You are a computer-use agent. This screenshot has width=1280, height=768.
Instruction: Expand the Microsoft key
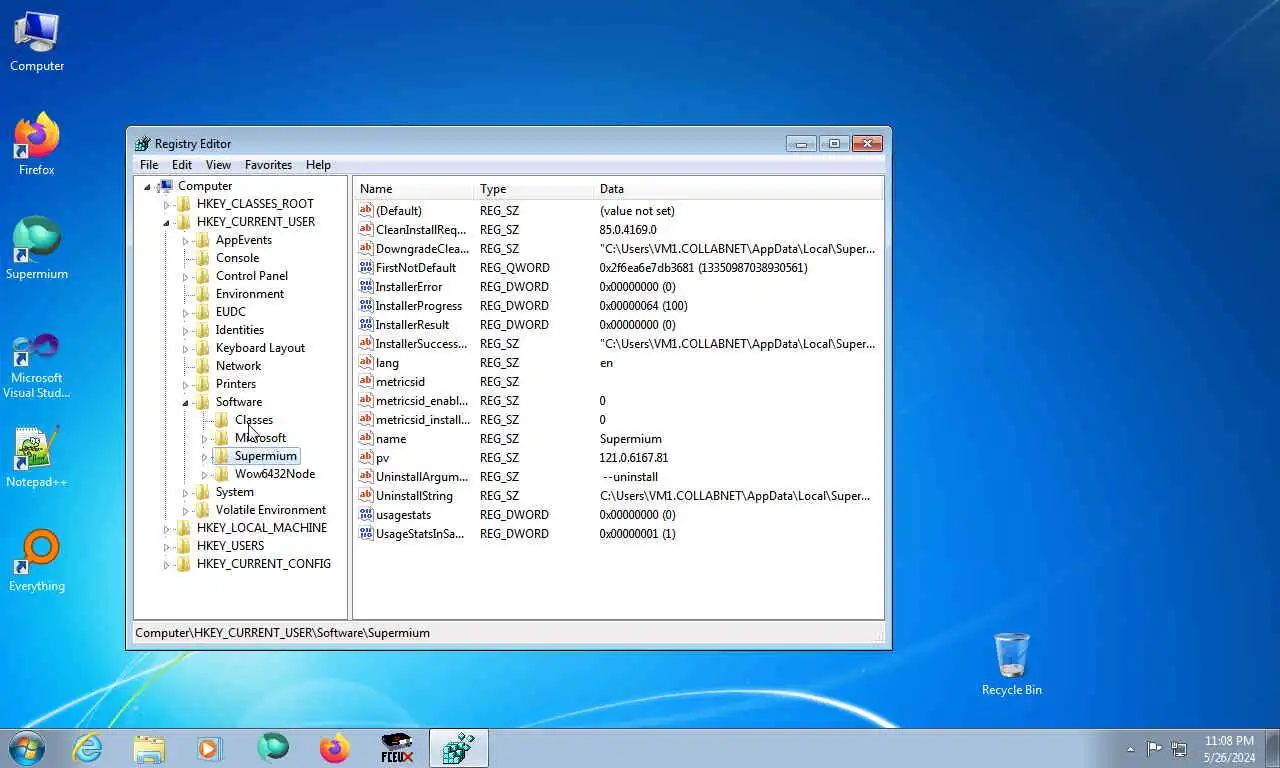(204, 438)
